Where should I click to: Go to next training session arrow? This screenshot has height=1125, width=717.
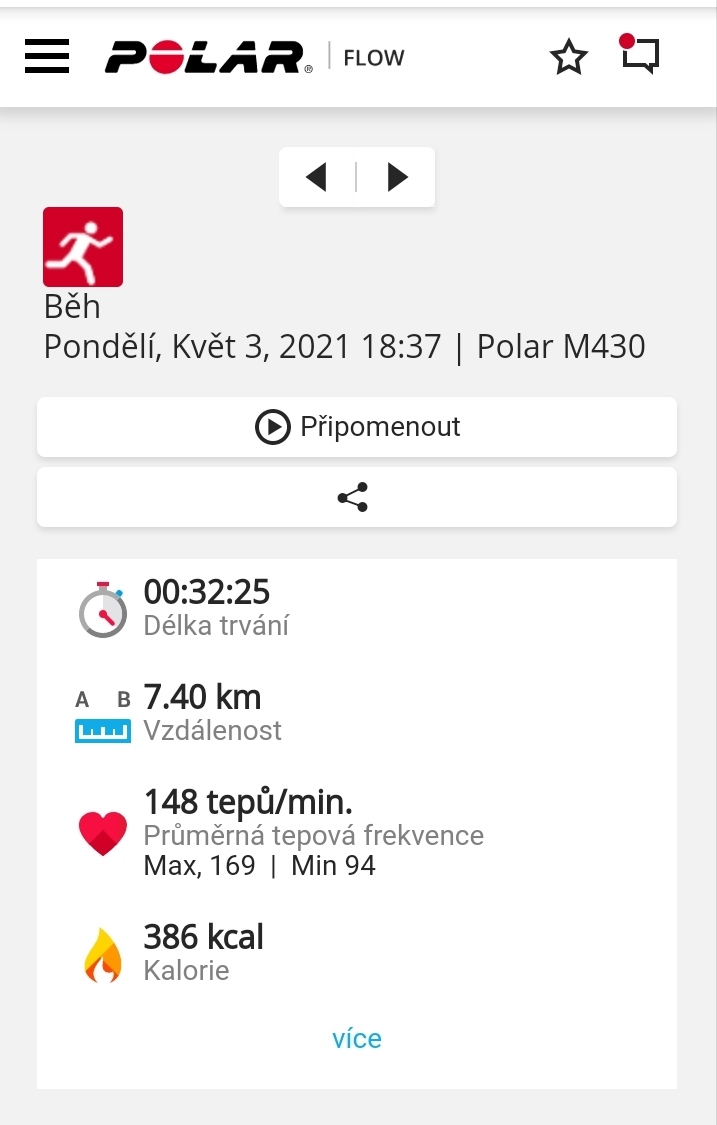click(397, 176)
